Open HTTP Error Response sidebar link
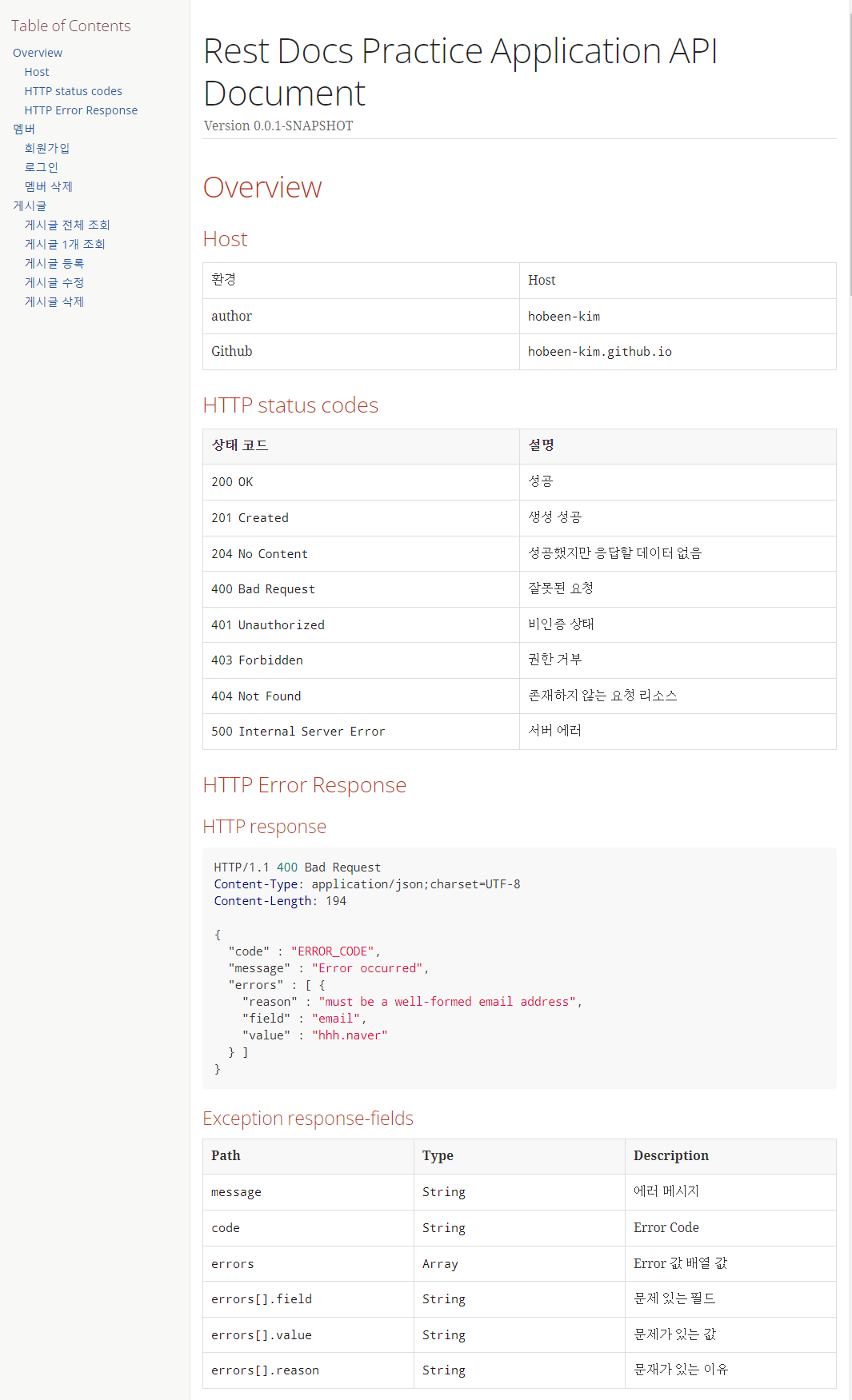The height and width of the screenshot is (1400, 852). point(81,110)
